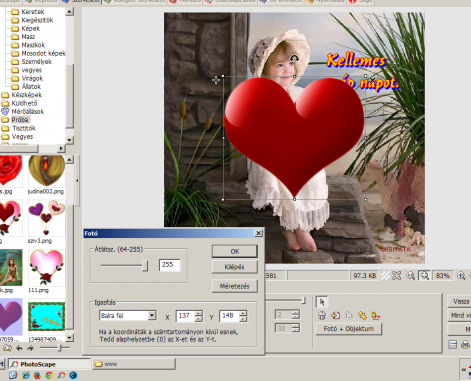This screenshot has width=471, height=381.
Task: Click the X coordinate field showing 137
Action: (185, 316)
